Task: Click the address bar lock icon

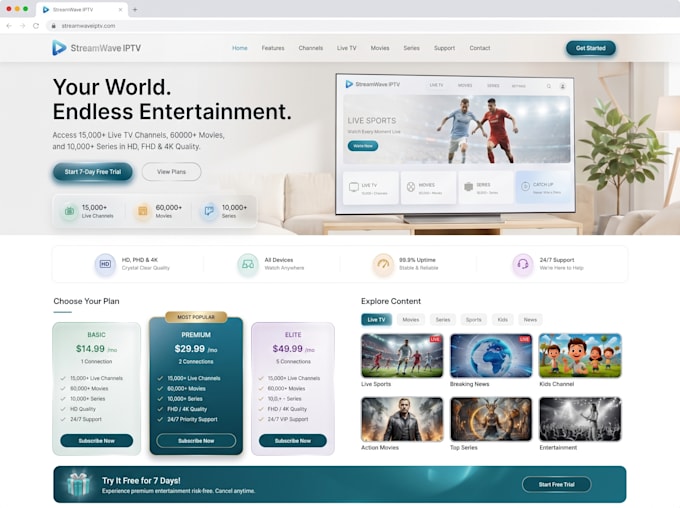Action: 53,26
